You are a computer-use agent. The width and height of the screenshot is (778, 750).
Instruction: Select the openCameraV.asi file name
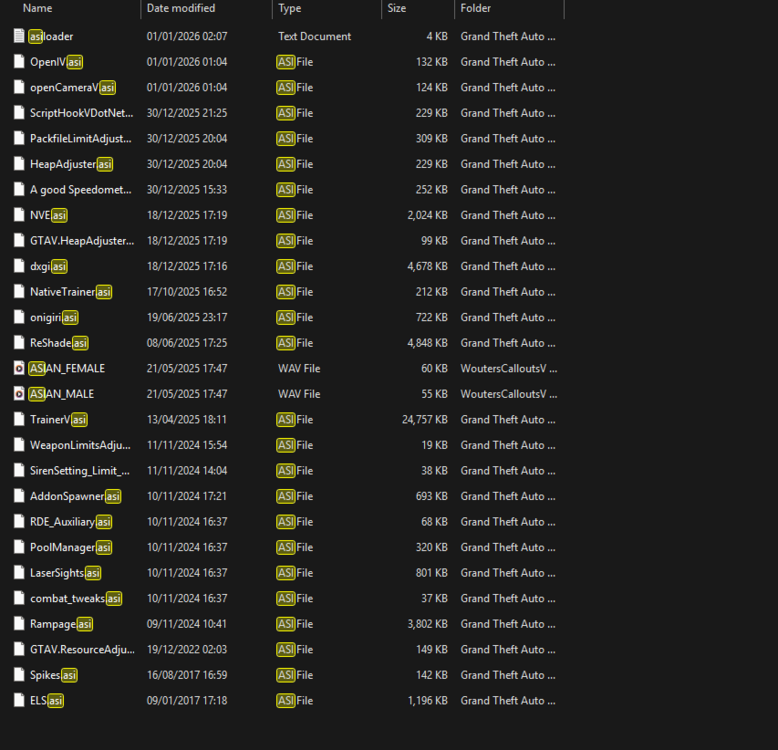pyautogui.click(x=72, y=88)
